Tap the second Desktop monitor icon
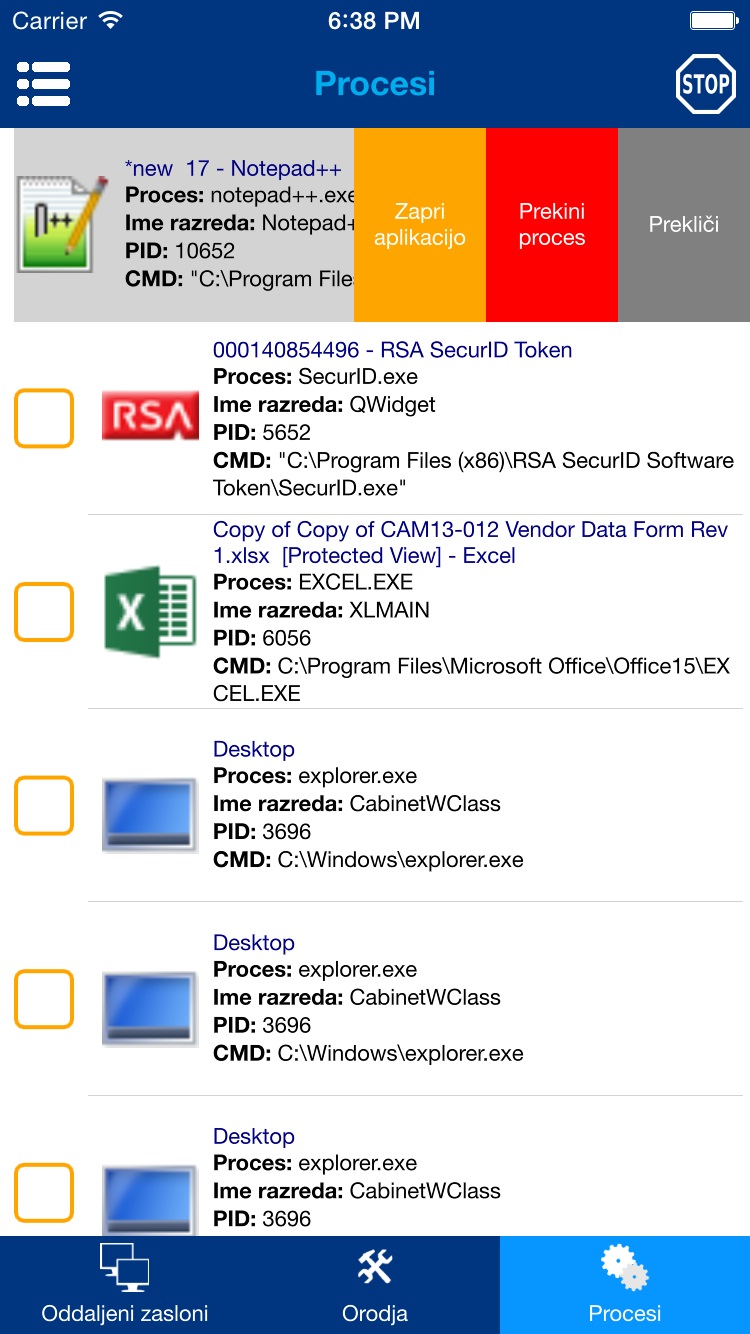750x1334 pixels. (150, 999)
